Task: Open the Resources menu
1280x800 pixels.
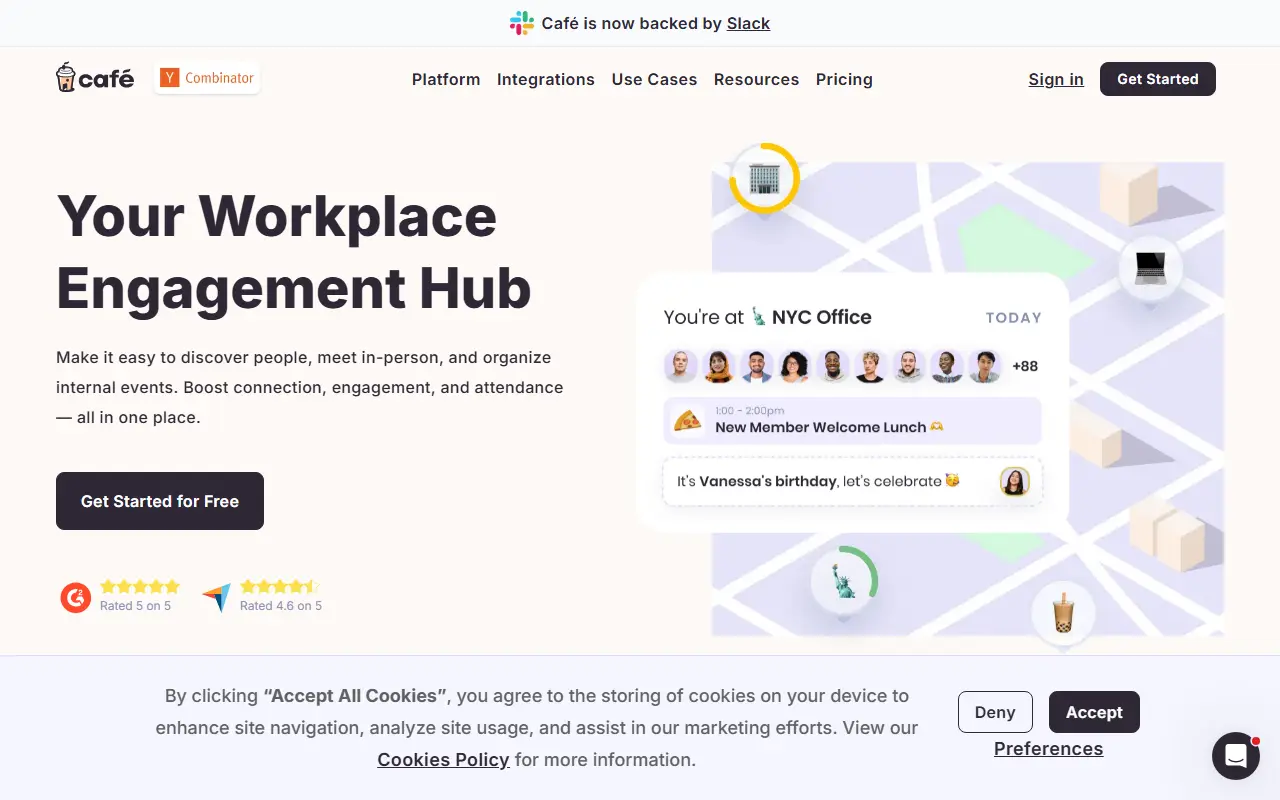Action: coord(756,79)
